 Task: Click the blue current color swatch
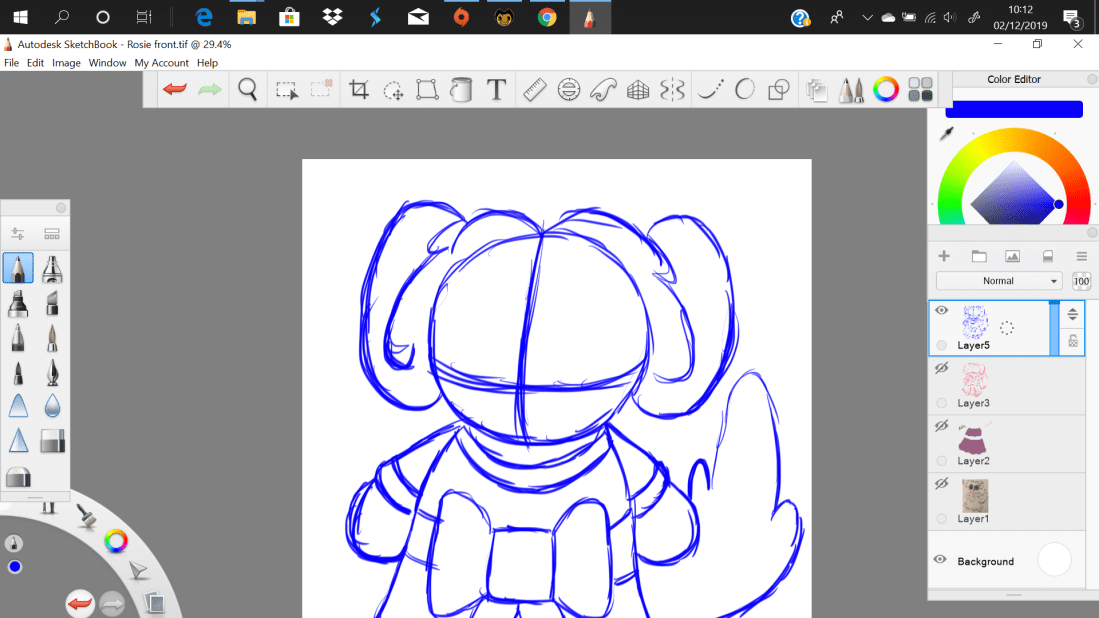tap(1014, 109)
